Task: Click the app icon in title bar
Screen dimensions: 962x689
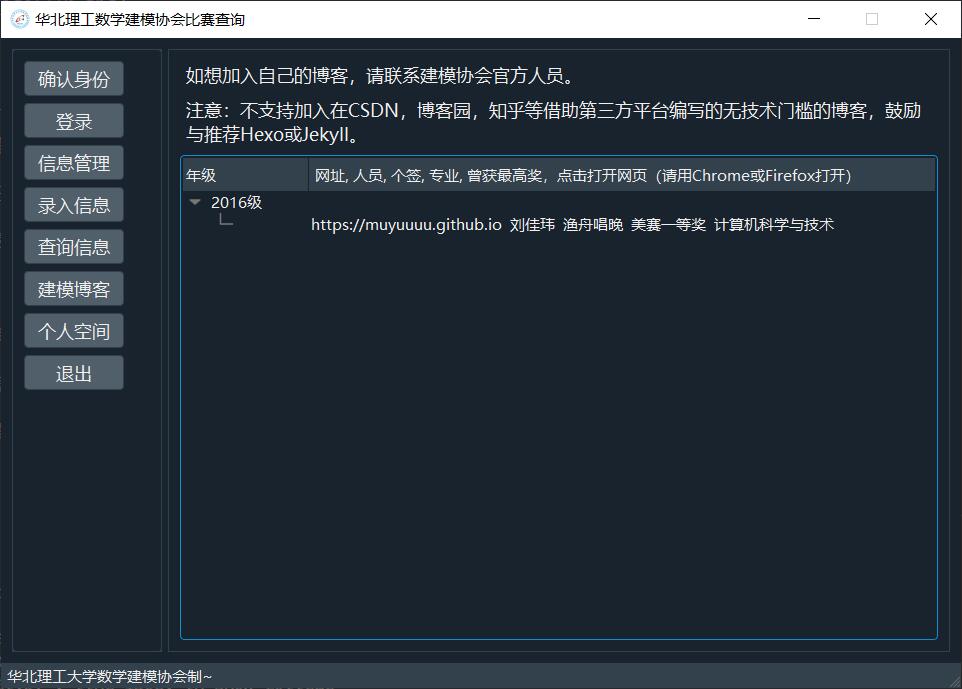Action: pos(19,19)
